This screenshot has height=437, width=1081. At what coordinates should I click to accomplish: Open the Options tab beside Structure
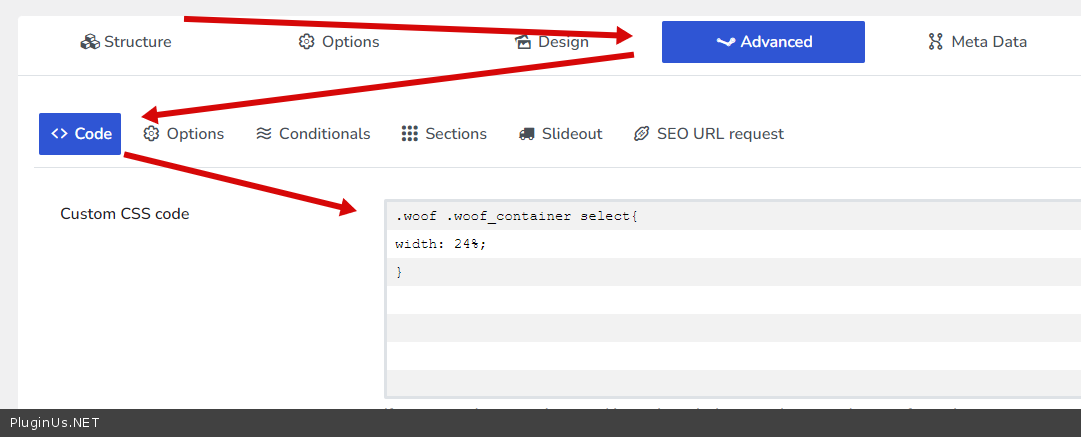pyautogui.click(x=339, y=42)
